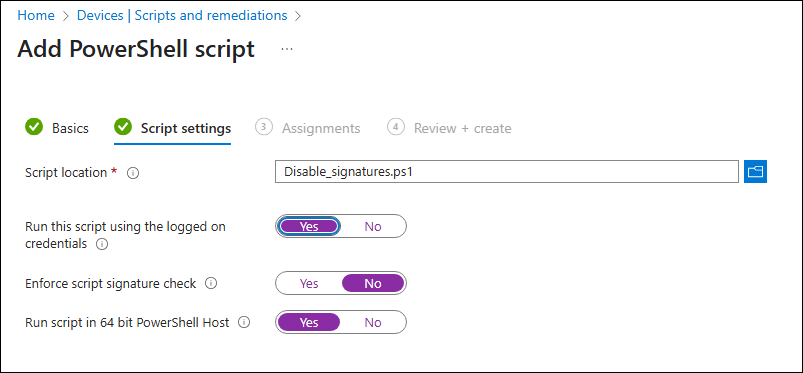The width and height of the screenshot is (803, 373).
Task: Click info icon next to logged on credentials
Action: pos(102,244)
